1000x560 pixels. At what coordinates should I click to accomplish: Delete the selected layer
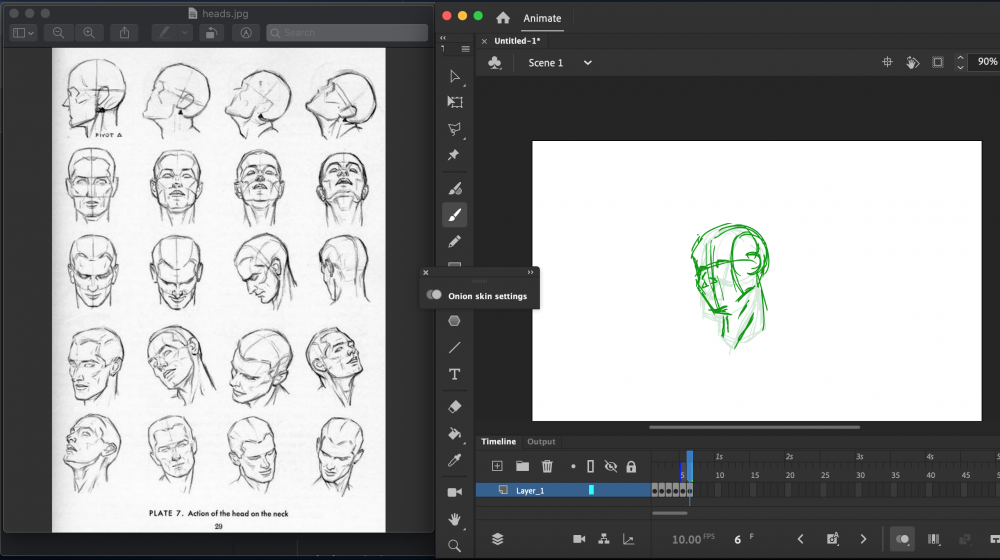click(547, 466)
